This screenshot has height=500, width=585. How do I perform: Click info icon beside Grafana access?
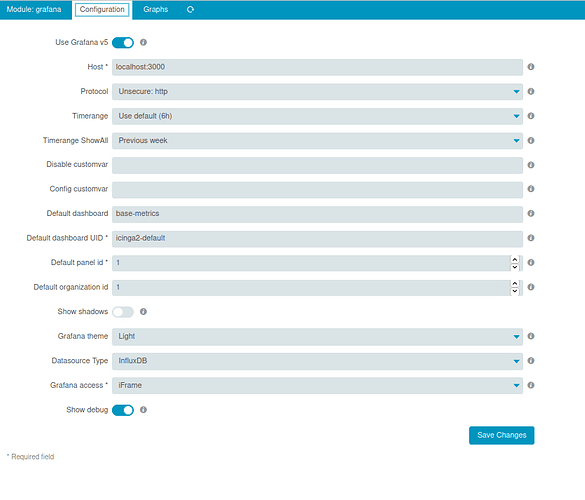tap(531, 385)
